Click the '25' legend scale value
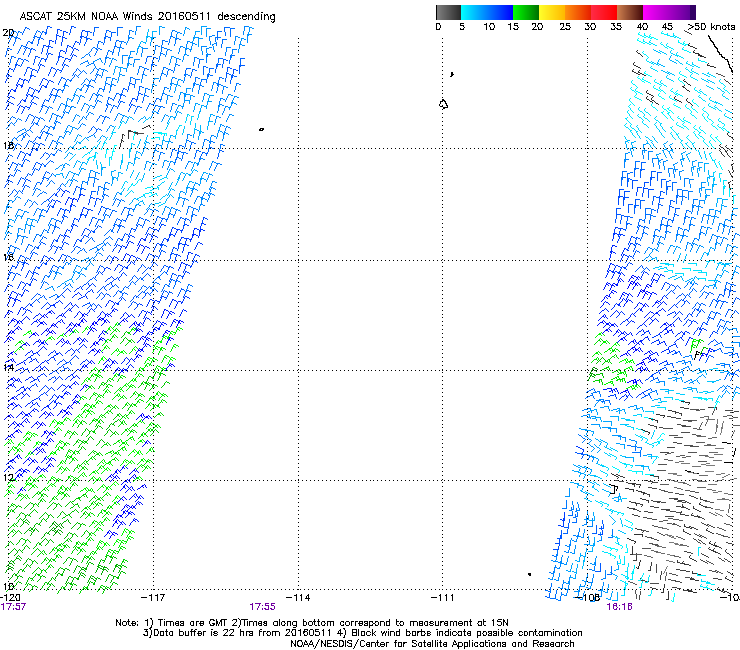This screenshot has width=740, height=650. [565, 27]
